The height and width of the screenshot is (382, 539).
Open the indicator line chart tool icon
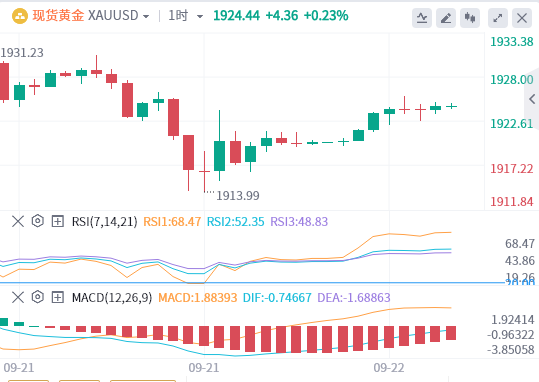tap(422, 18)
